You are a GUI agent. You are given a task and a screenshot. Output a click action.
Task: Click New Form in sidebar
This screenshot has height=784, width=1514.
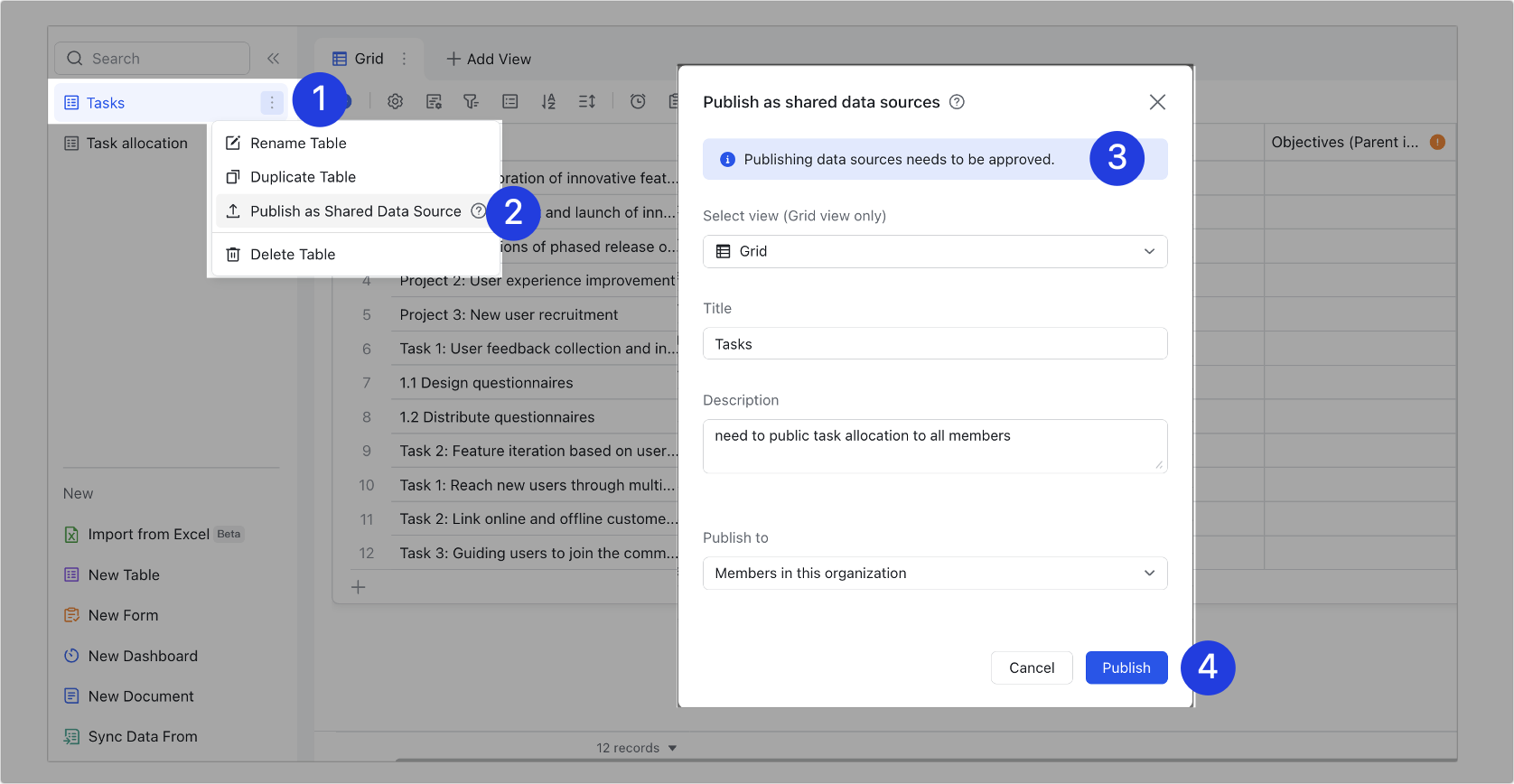point(111,615)
